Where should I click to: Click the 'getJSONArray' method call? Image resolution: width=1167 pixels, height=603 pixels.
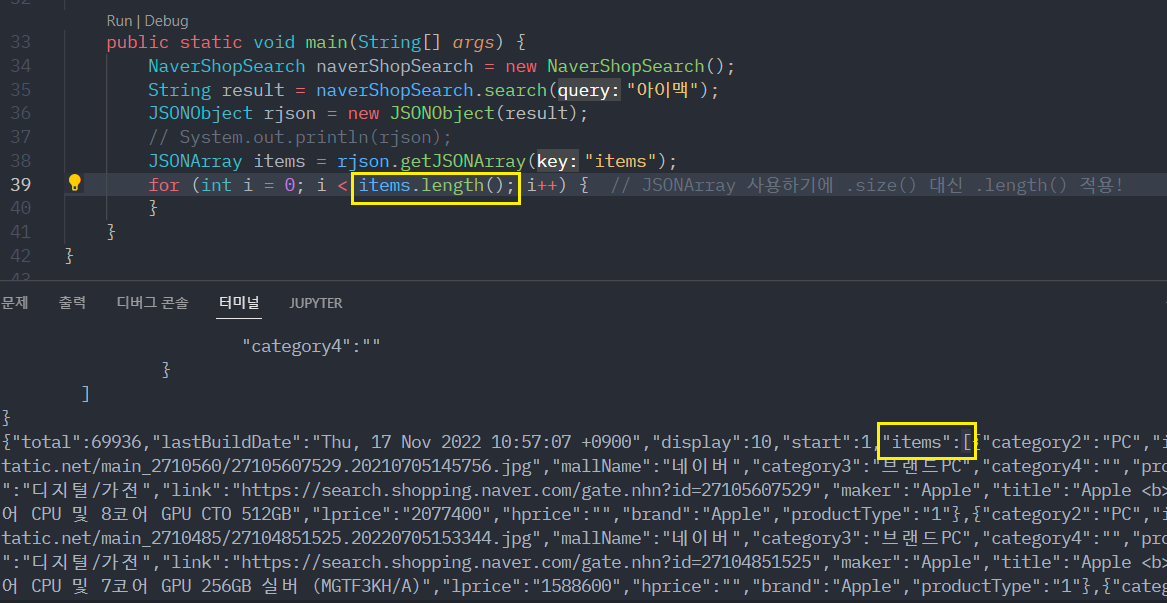[463, 161]
